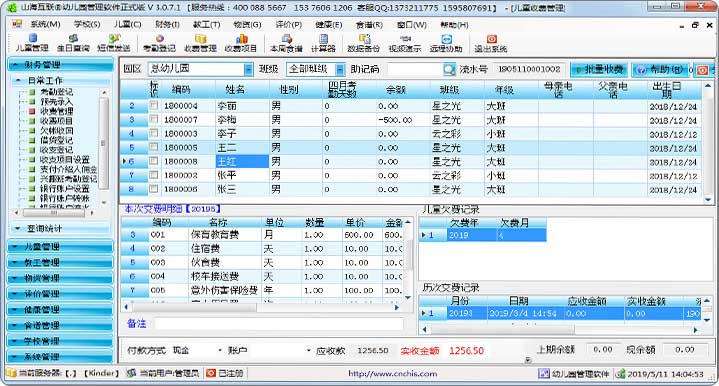Screen dimensions: 719x386
Task: Open 收费项目 toolbar icon
Action: (241, 43)
